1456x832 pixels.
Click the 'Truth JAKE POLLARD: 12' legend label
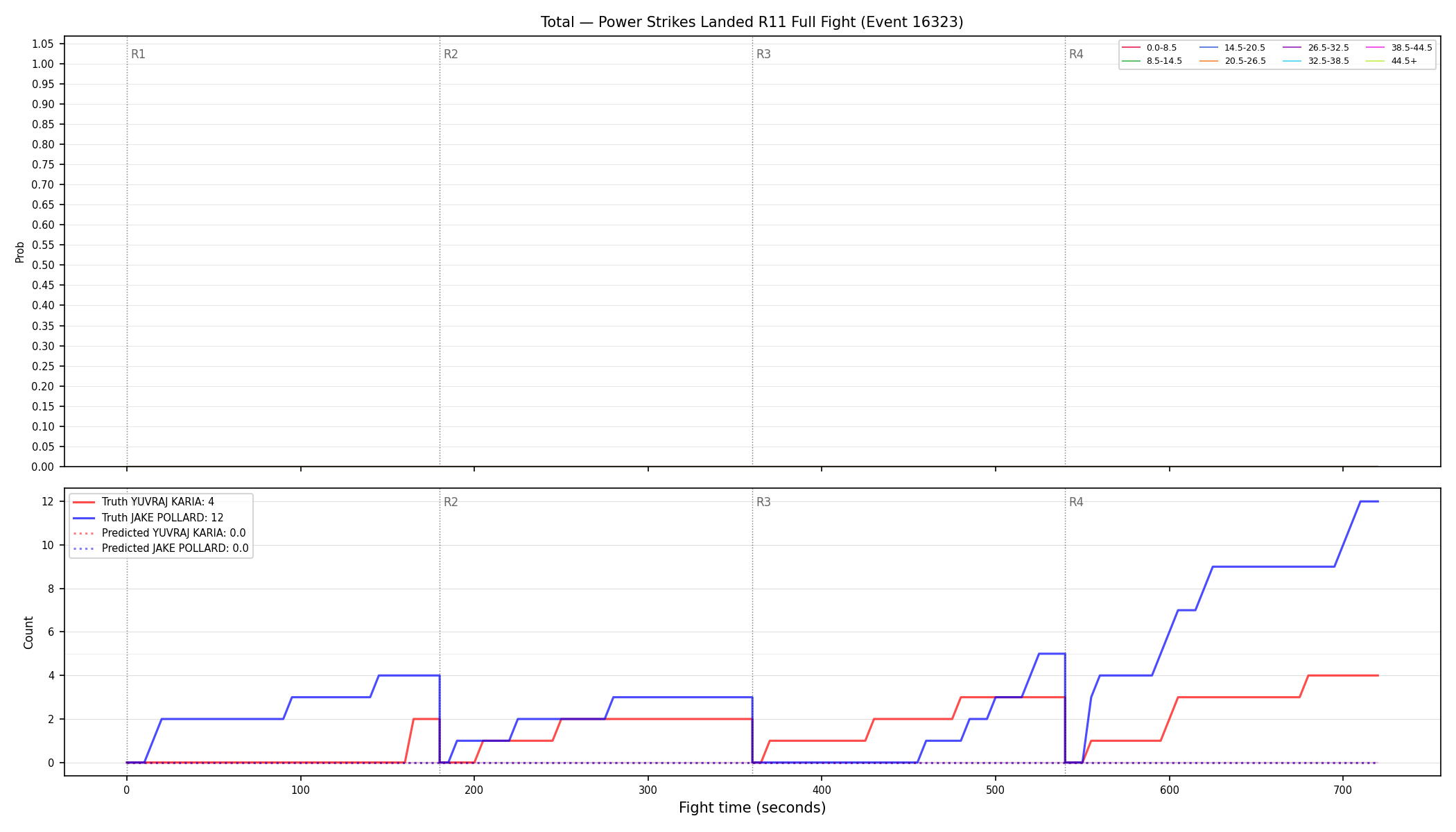(162, 518)
